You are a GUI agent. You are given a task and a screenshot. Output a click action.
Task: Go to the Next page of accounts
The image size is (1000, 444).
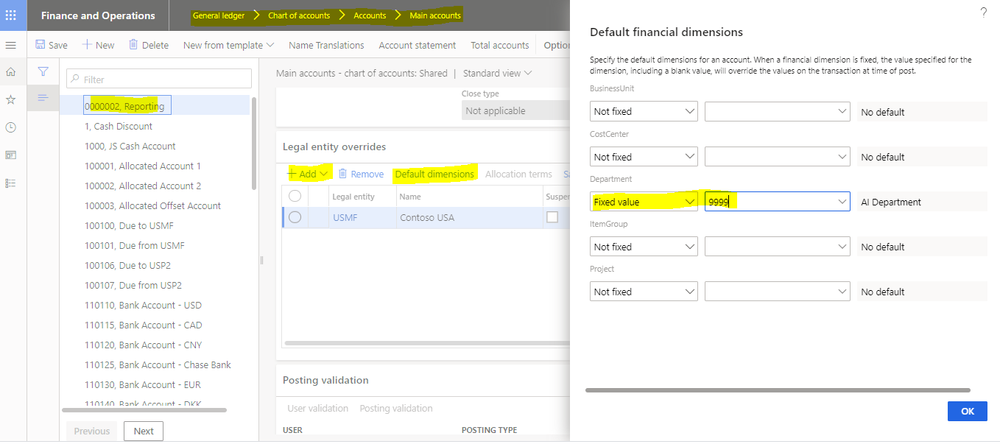click(143, 431)
